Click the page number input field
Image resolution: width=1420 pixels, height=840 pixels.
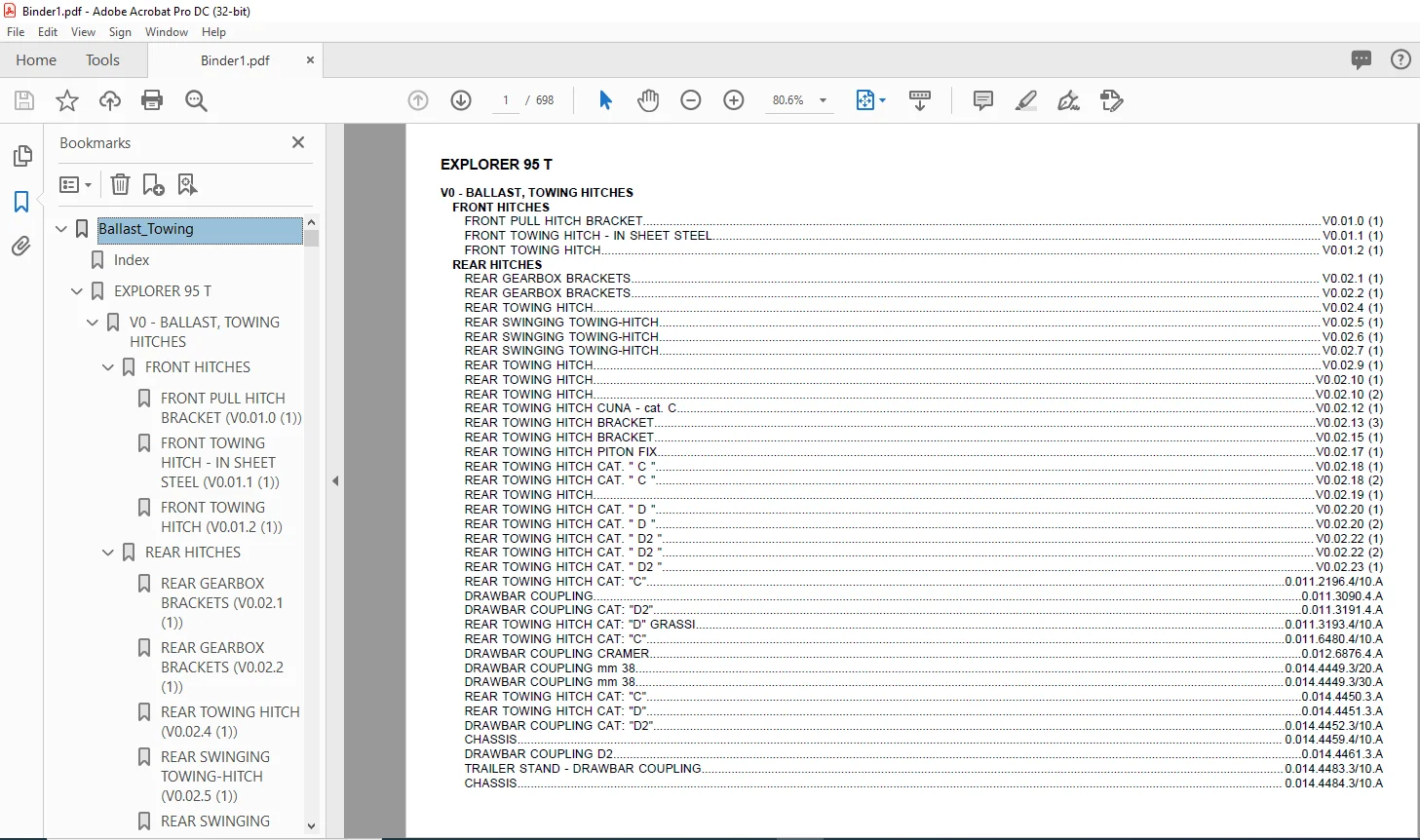click(505, 100)
